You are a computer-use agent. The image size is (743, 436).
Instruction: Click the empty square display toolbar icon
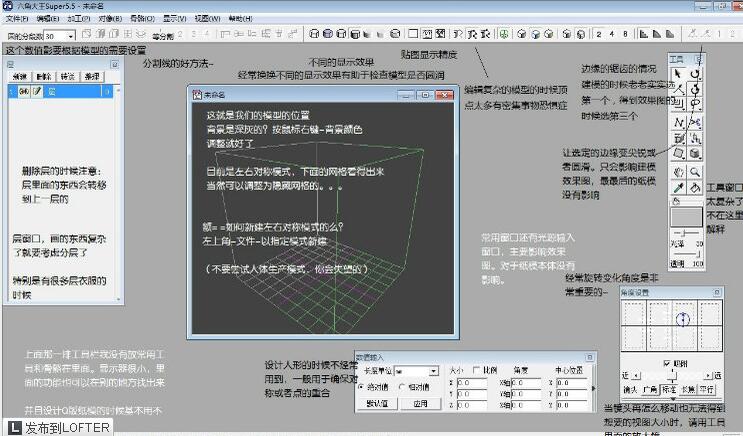coord(413,34)
